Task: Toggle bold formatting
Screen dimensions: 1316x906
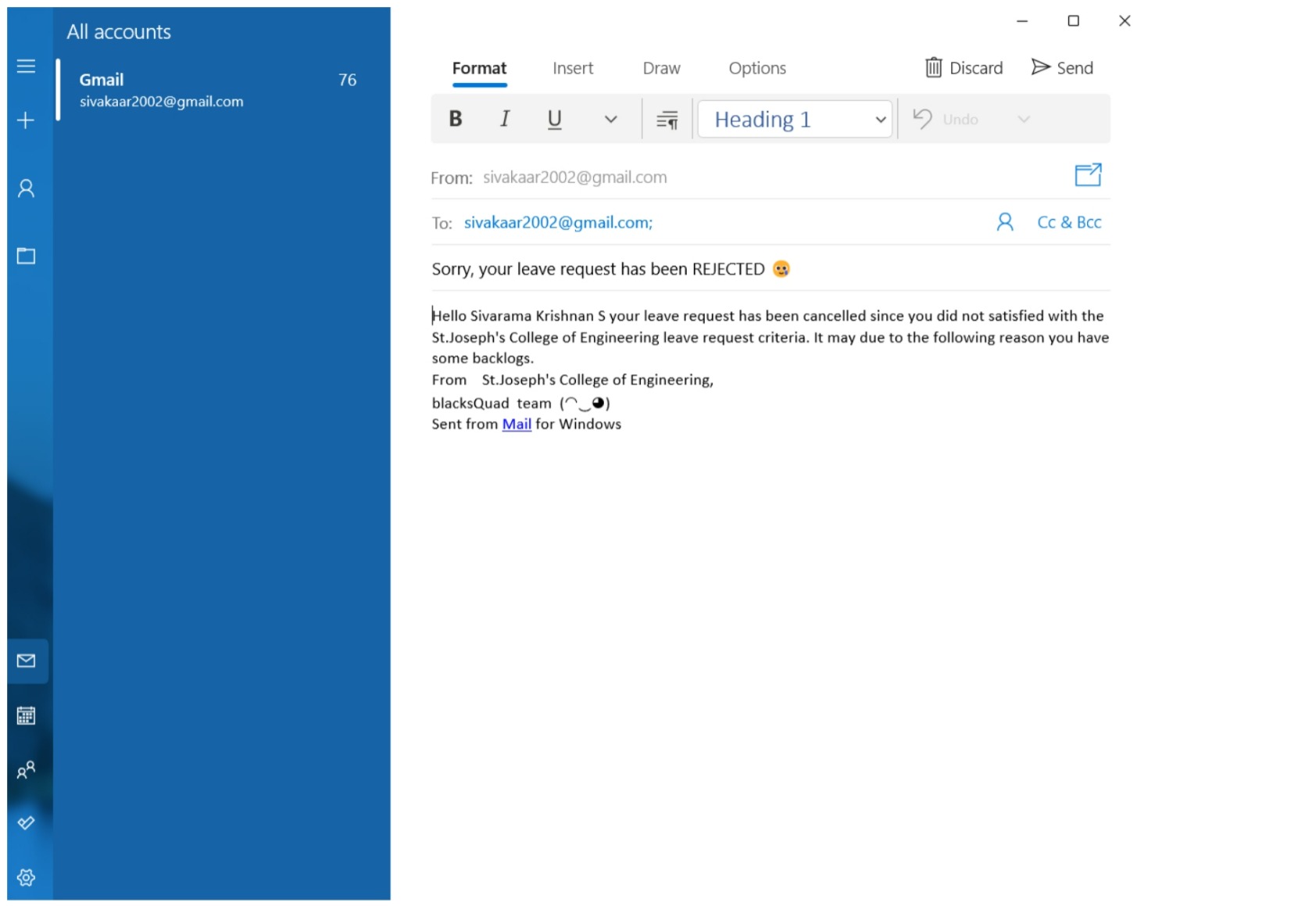Action: click(x=456, y=119)
